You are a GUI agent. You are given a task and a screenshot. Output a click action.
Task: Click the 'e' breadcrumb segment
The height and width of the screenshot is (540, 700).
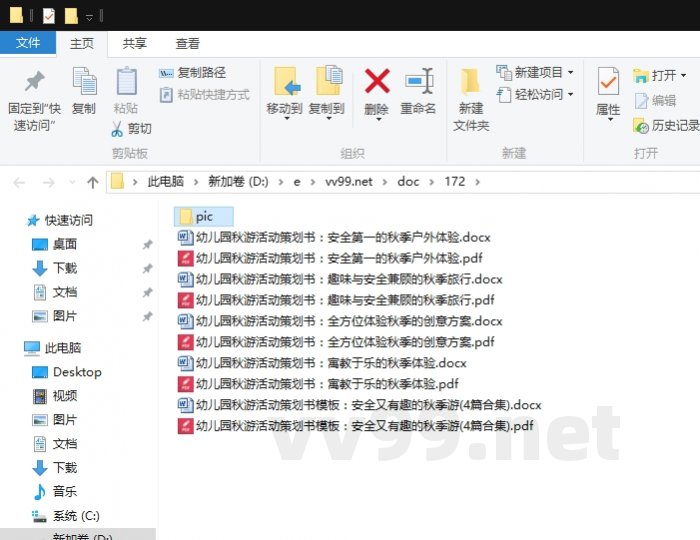click(x=296, y=182)
